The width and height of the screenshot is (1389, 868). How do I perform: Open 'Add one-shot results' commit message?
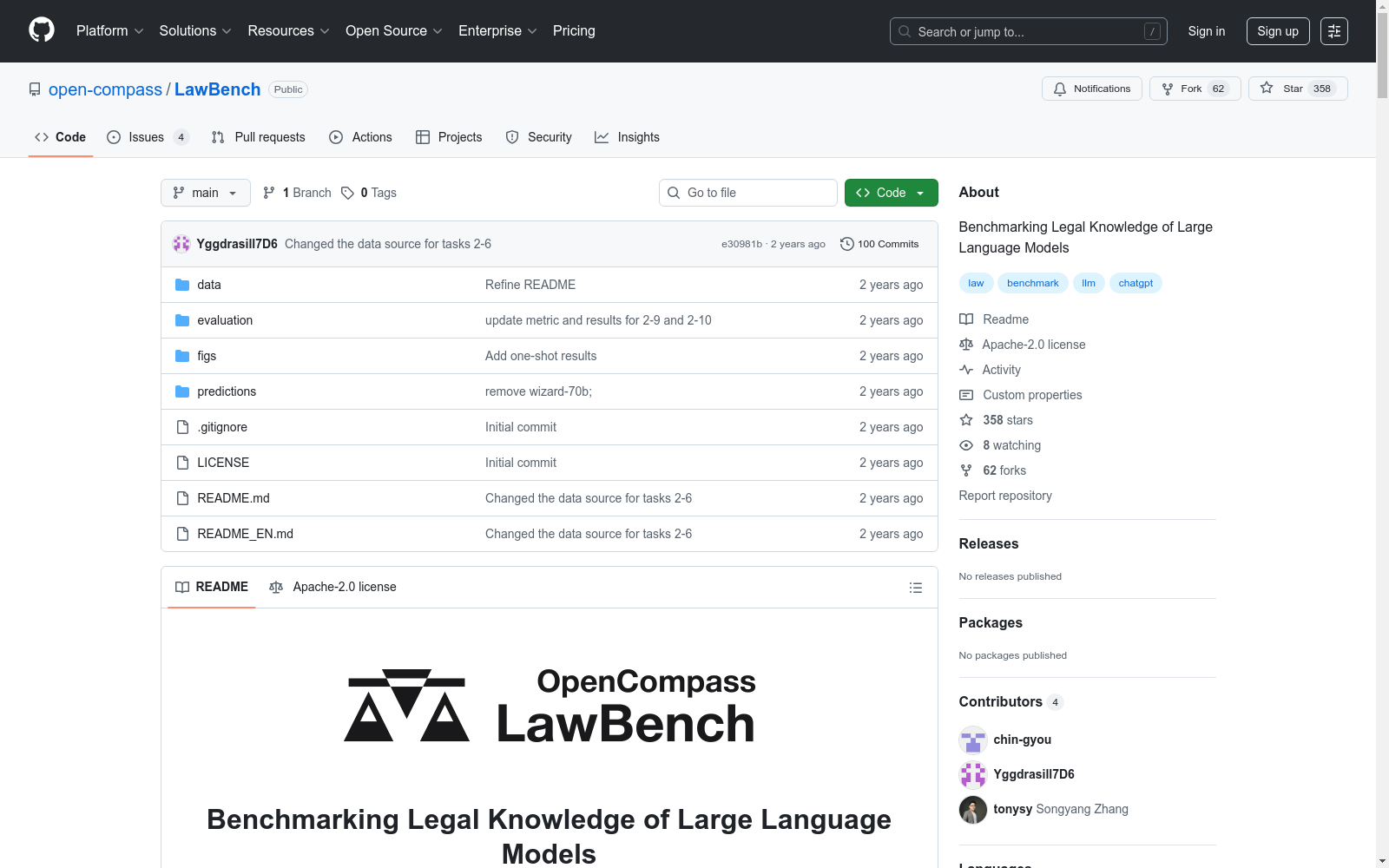(x=541, y=356)
